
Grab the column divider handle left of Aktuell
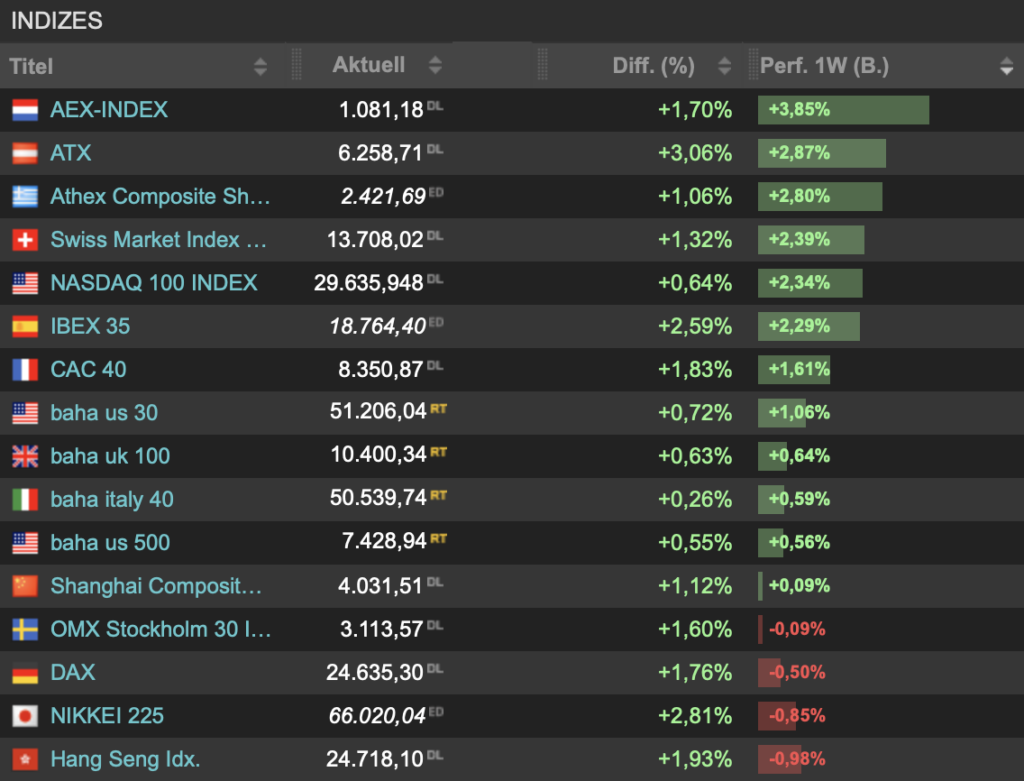(296, 65)
